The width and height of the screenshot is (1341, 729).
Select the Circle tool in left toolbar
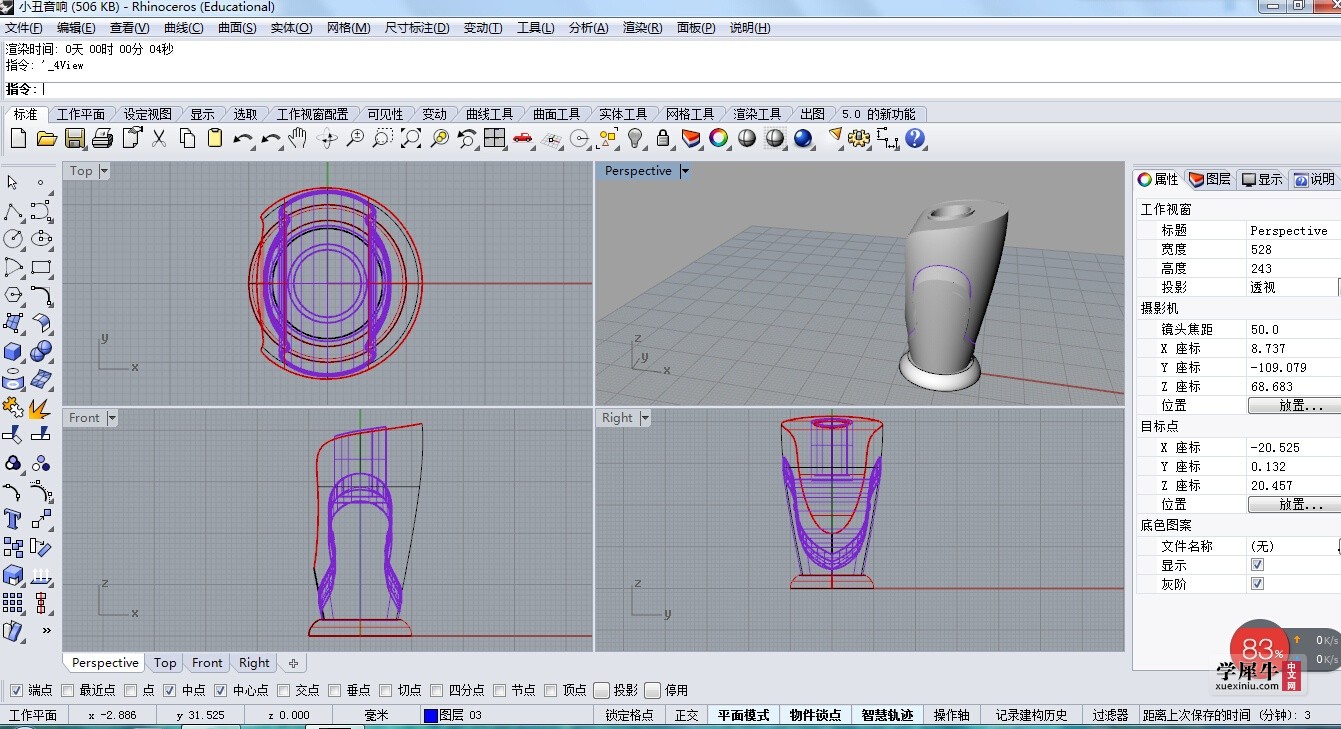13,239
